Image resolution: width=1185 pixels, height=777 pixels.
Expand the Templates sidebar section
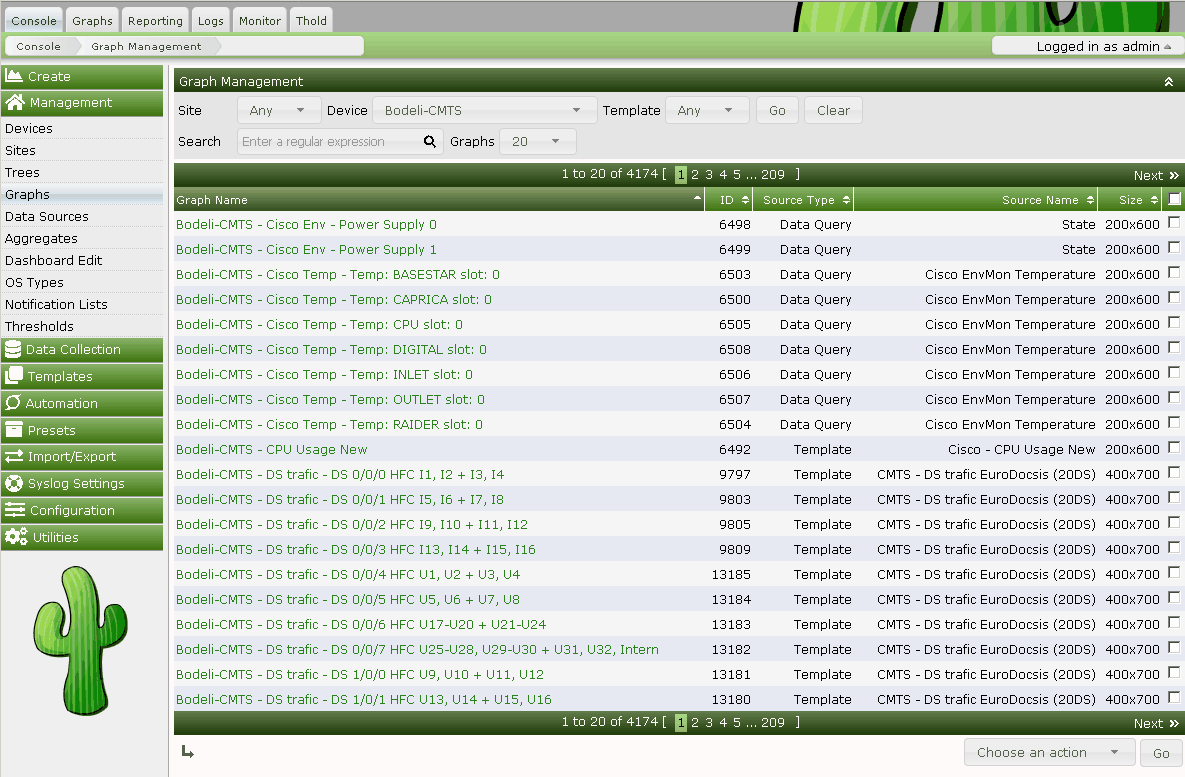point(82,376)
